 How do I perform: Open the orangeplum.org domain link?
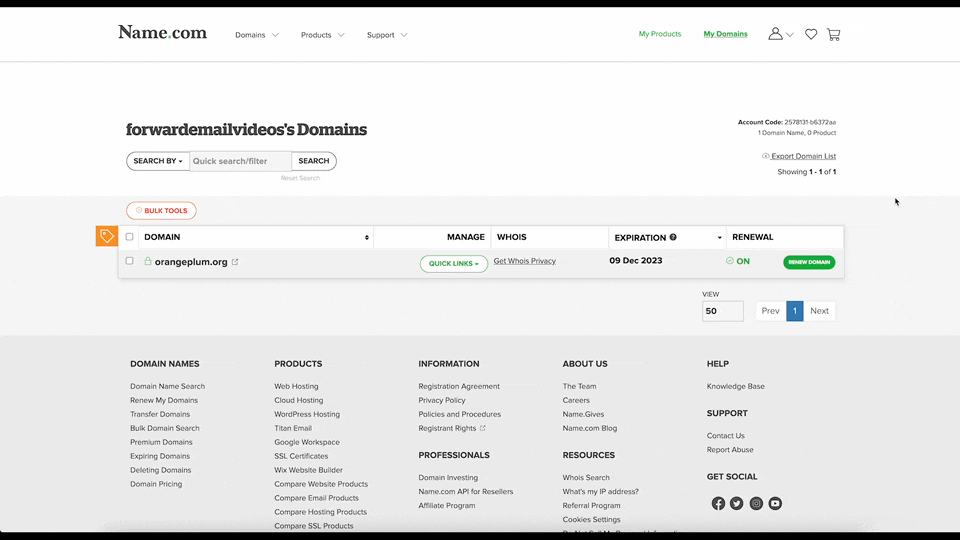point(191,261)
